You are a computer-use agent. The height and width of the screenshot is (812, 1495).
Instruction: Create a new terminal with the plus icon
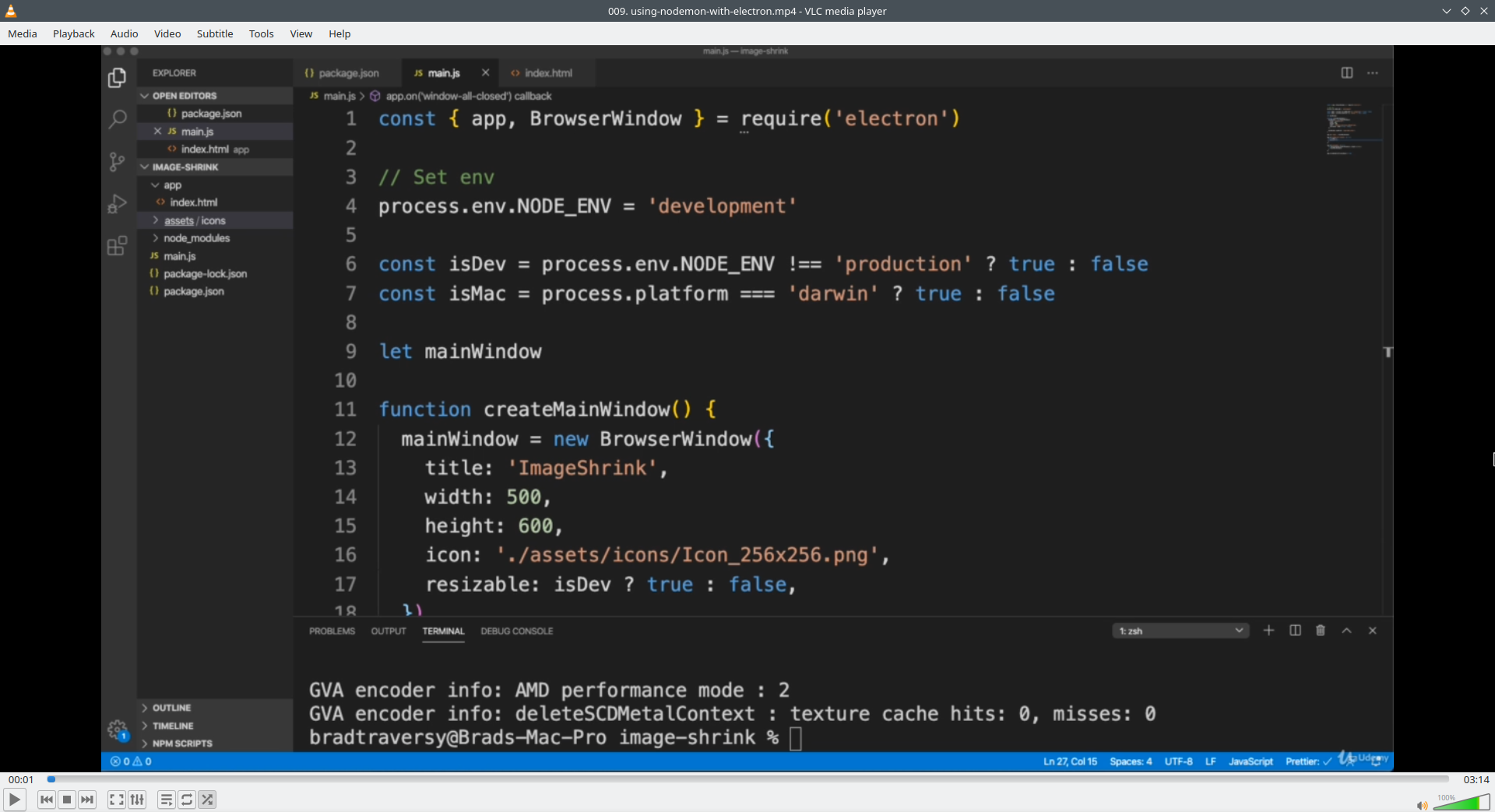coord(1269,631)
